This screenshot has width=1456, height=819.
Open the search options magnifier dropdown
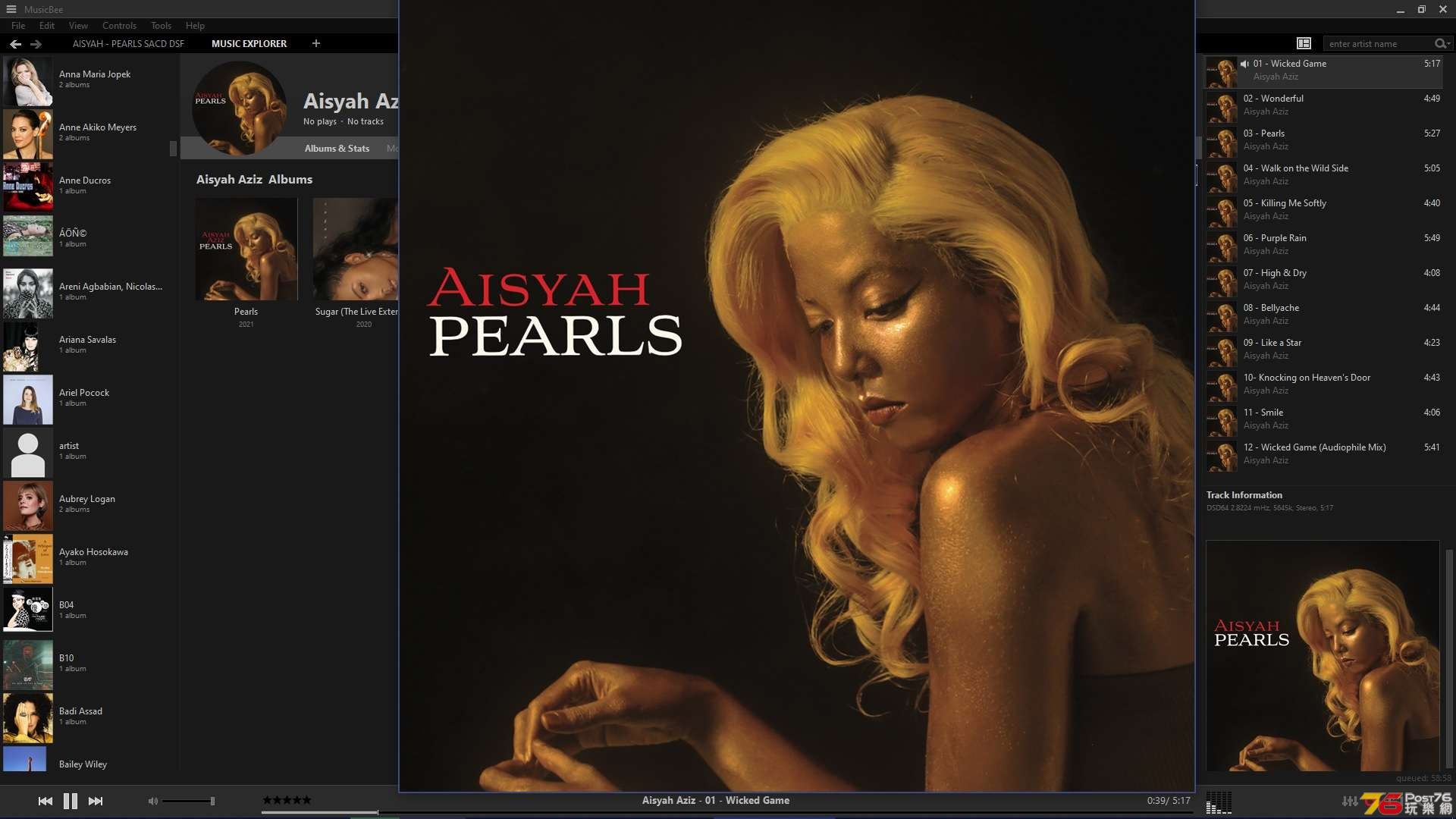[x=1442, y=43]
